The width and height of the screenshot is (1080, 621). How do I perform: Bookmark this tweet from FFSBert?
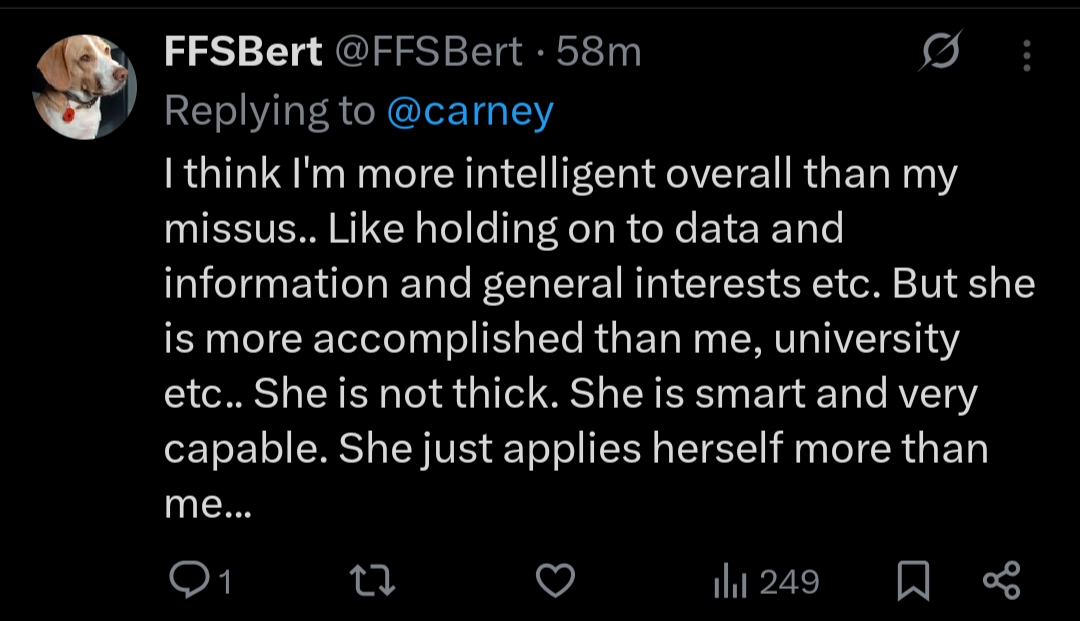(911, 581)
